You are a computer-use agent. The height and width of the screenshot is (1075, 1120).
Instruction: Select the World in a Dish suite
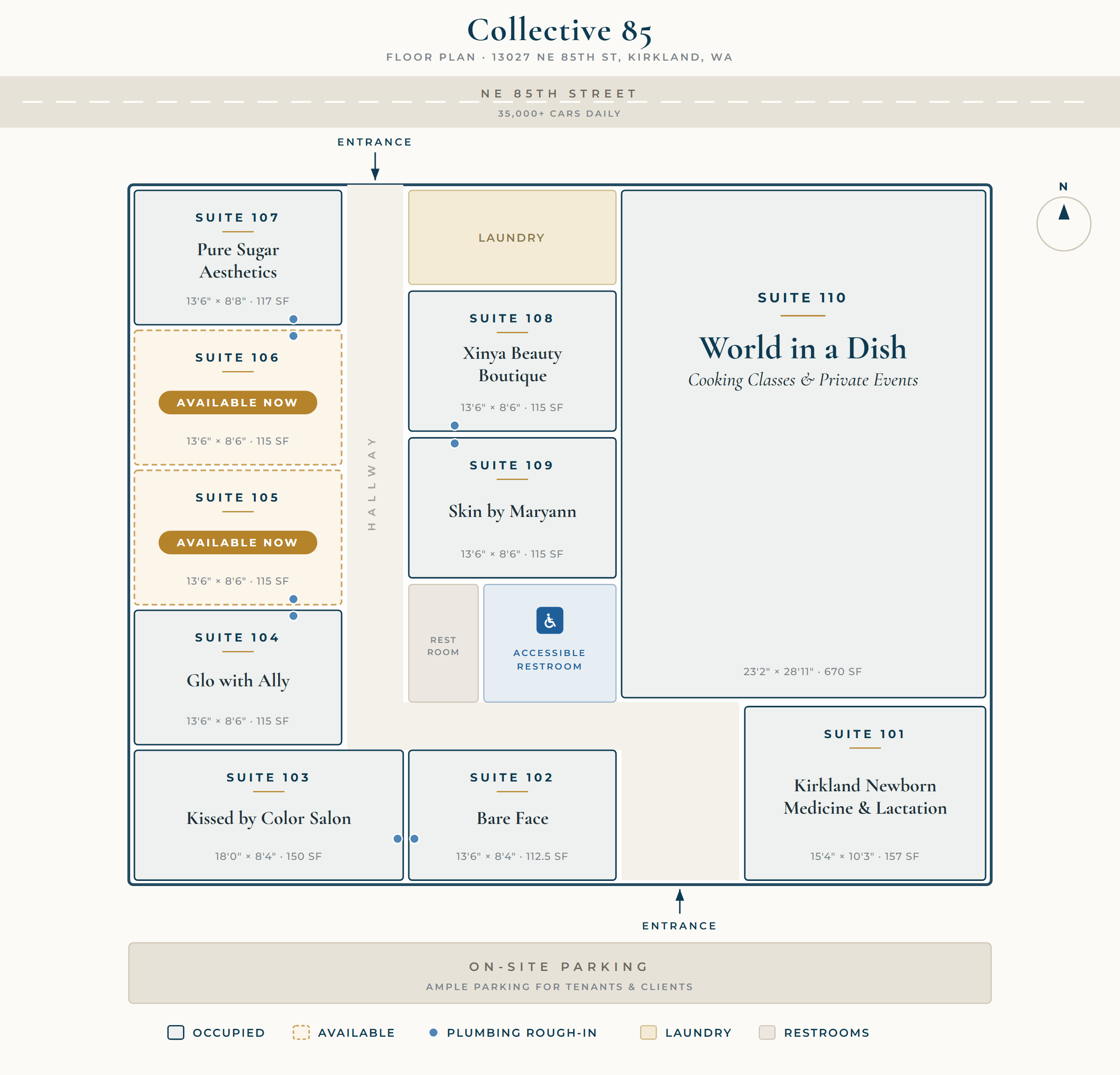tap(804, 444)
